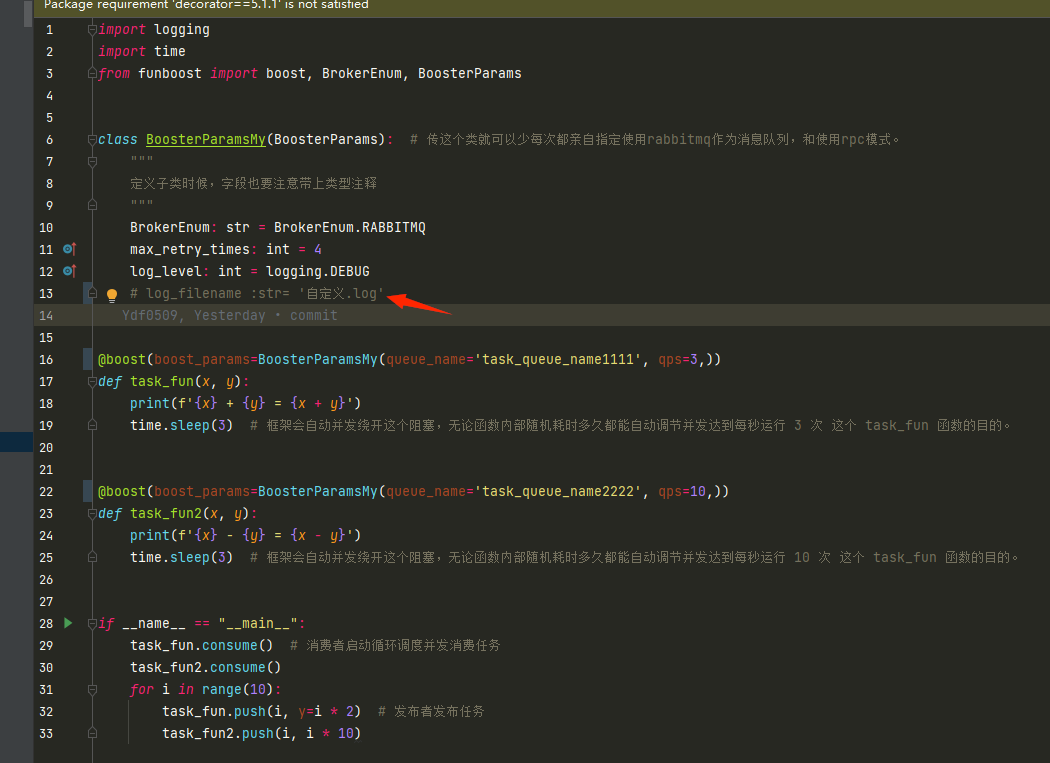Screen dimensions: 1050x763
Task: Click the left vertical scrollbar thumb
Action: point(27,13)
